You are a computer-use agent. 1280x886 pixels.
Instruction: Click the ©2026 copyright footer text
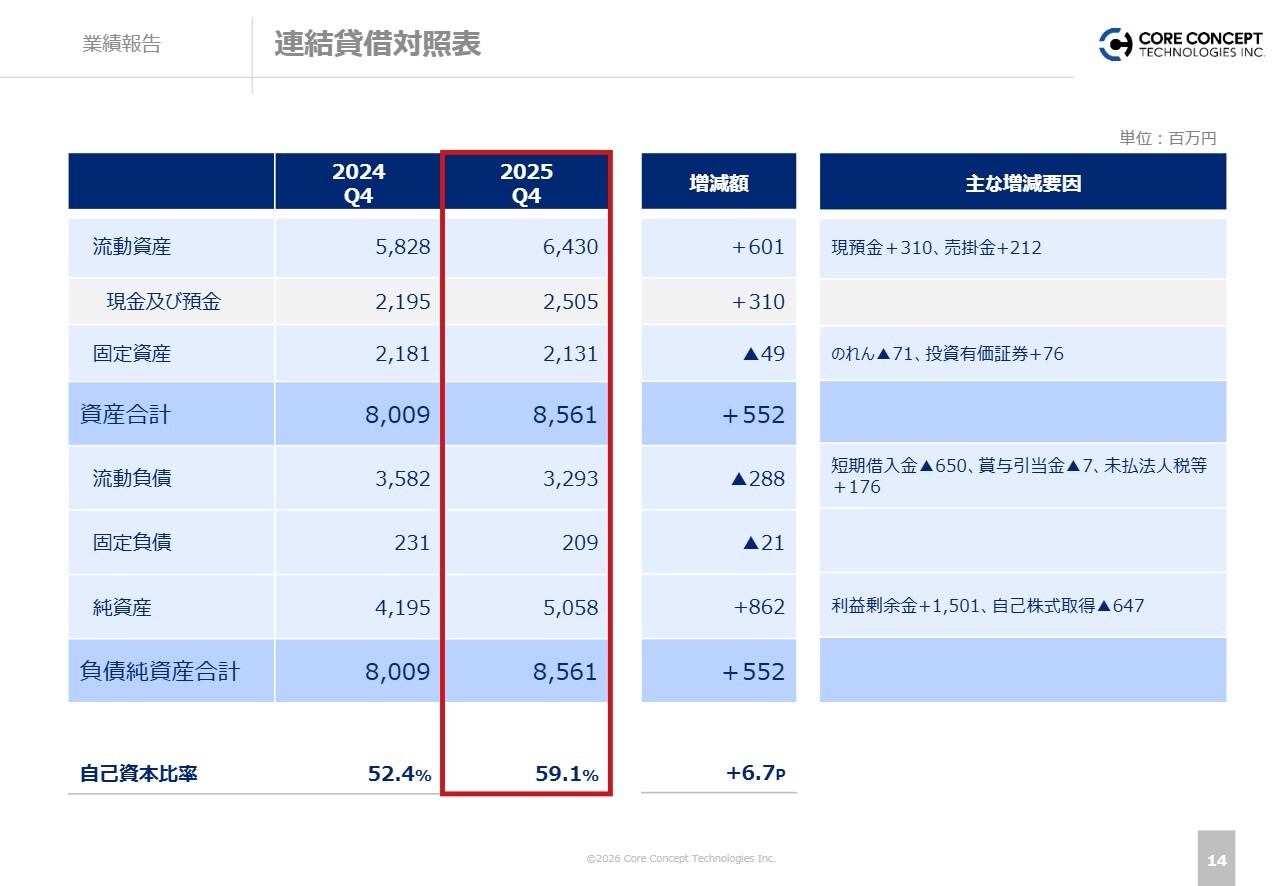point(681,859)
